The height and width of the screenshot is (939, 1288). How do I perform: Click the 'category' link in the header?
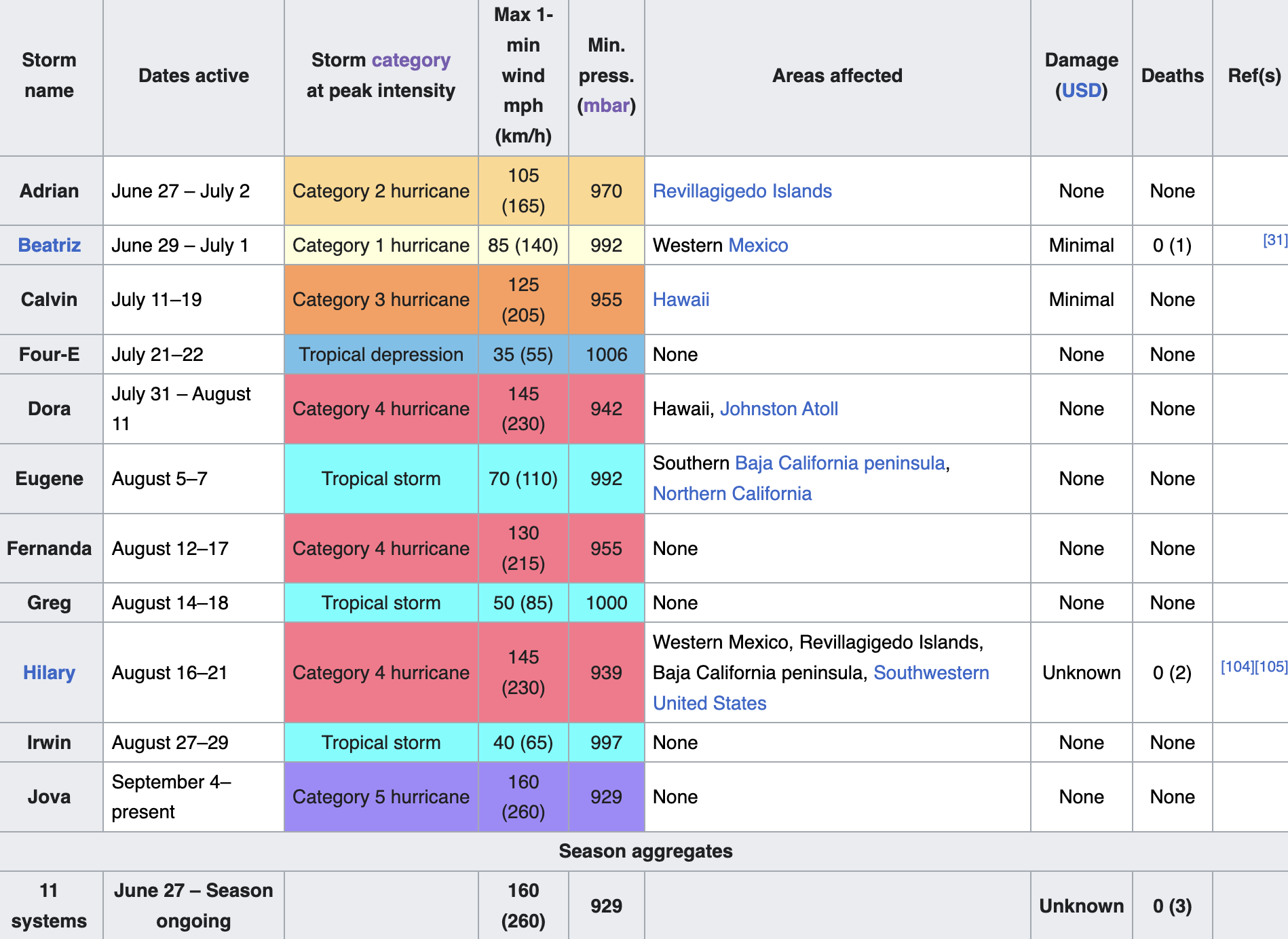click(411, 60)
